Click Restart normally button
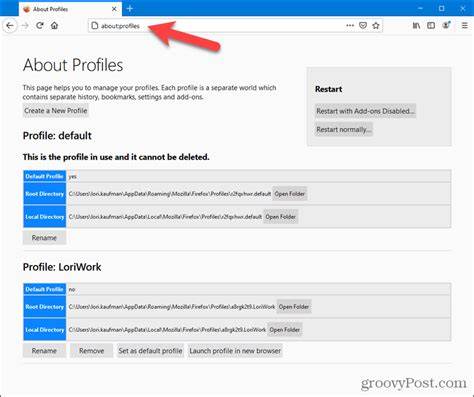 [x=344, y=129]
